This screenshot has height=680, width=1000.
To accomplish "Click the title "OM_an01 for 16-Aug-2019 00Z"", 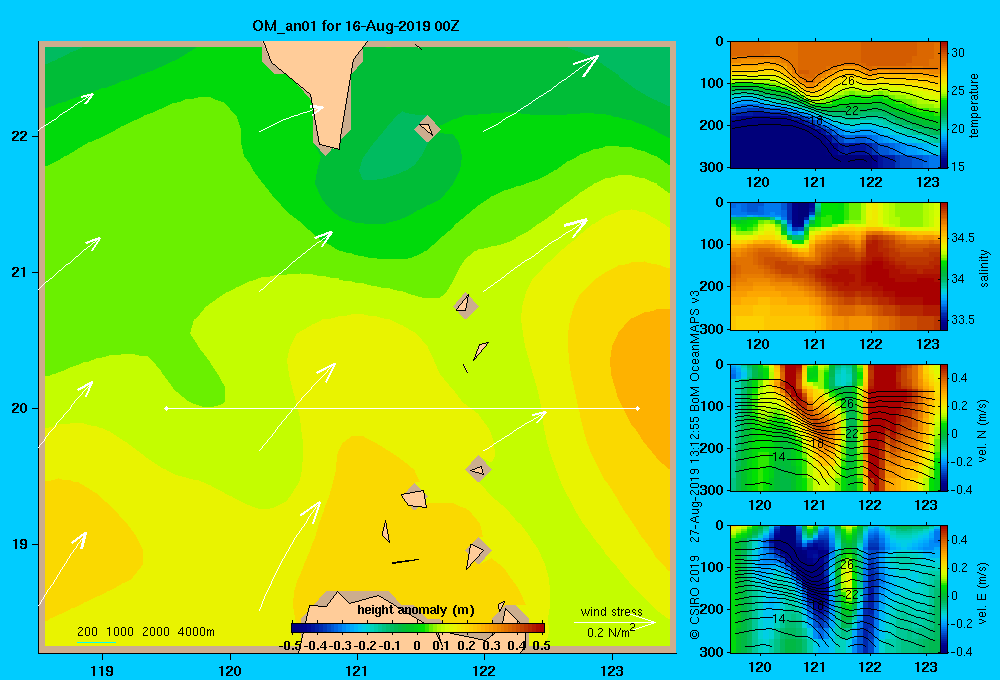I will coord(356,26).
